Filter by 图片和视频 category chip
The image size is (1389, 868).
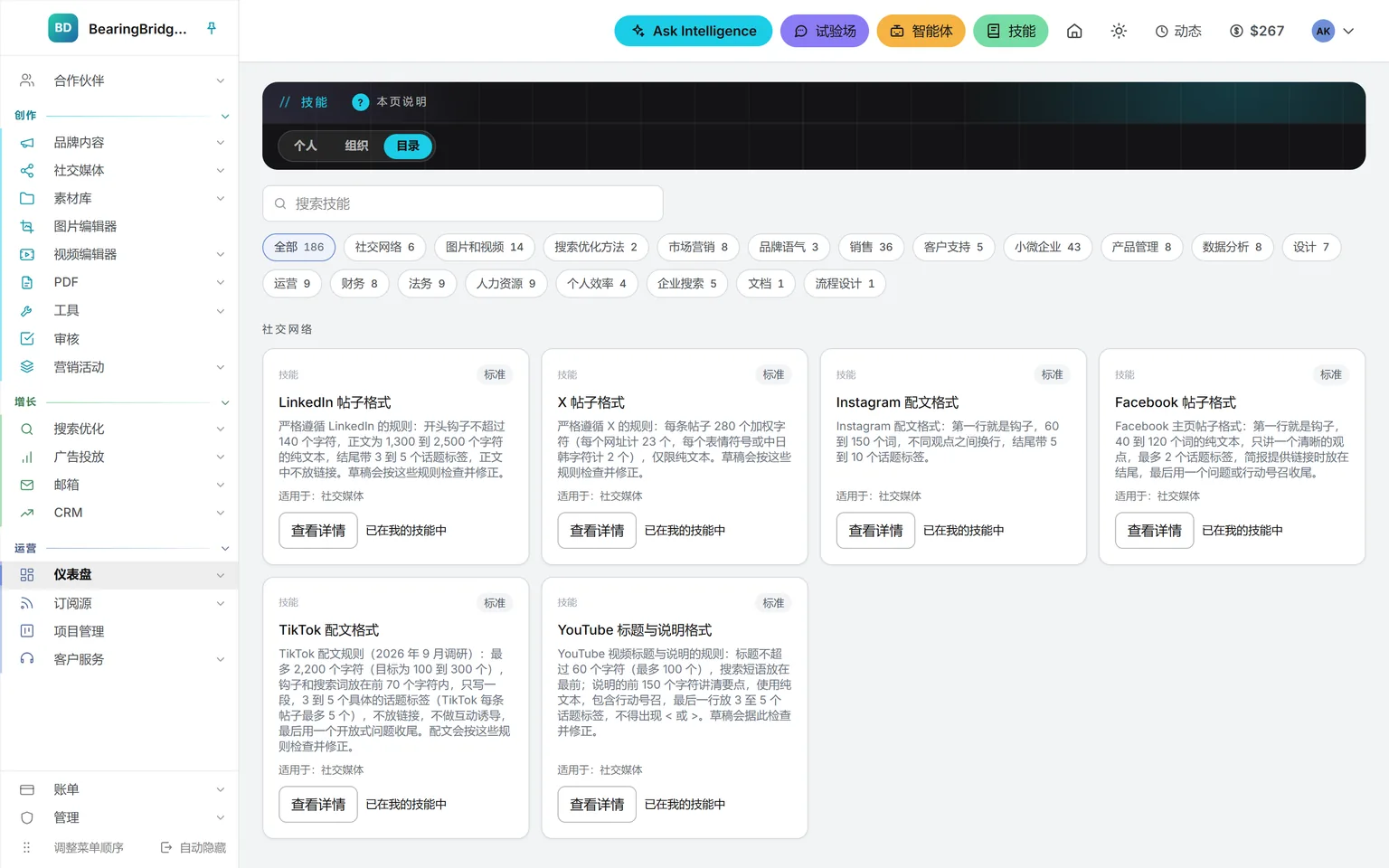[485, 247]
